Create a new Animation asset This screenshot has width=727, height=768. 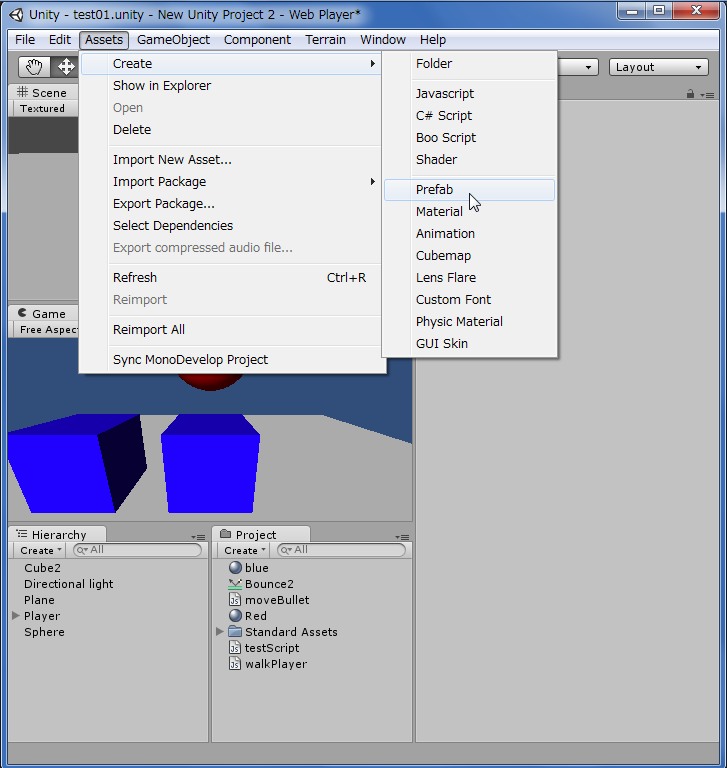coord(469,234)
